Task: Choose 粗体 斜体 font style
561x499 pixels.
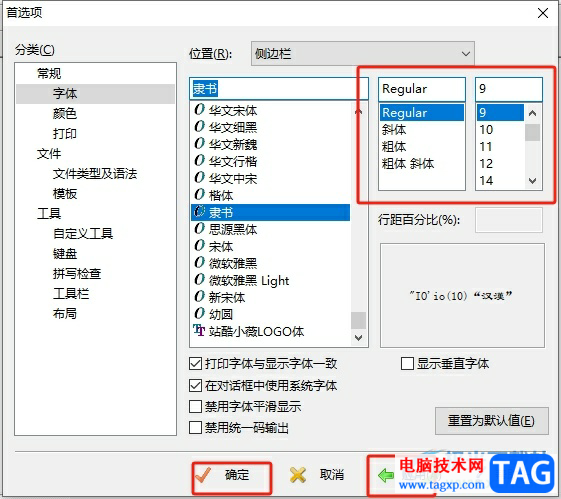Action: point(408,164)
